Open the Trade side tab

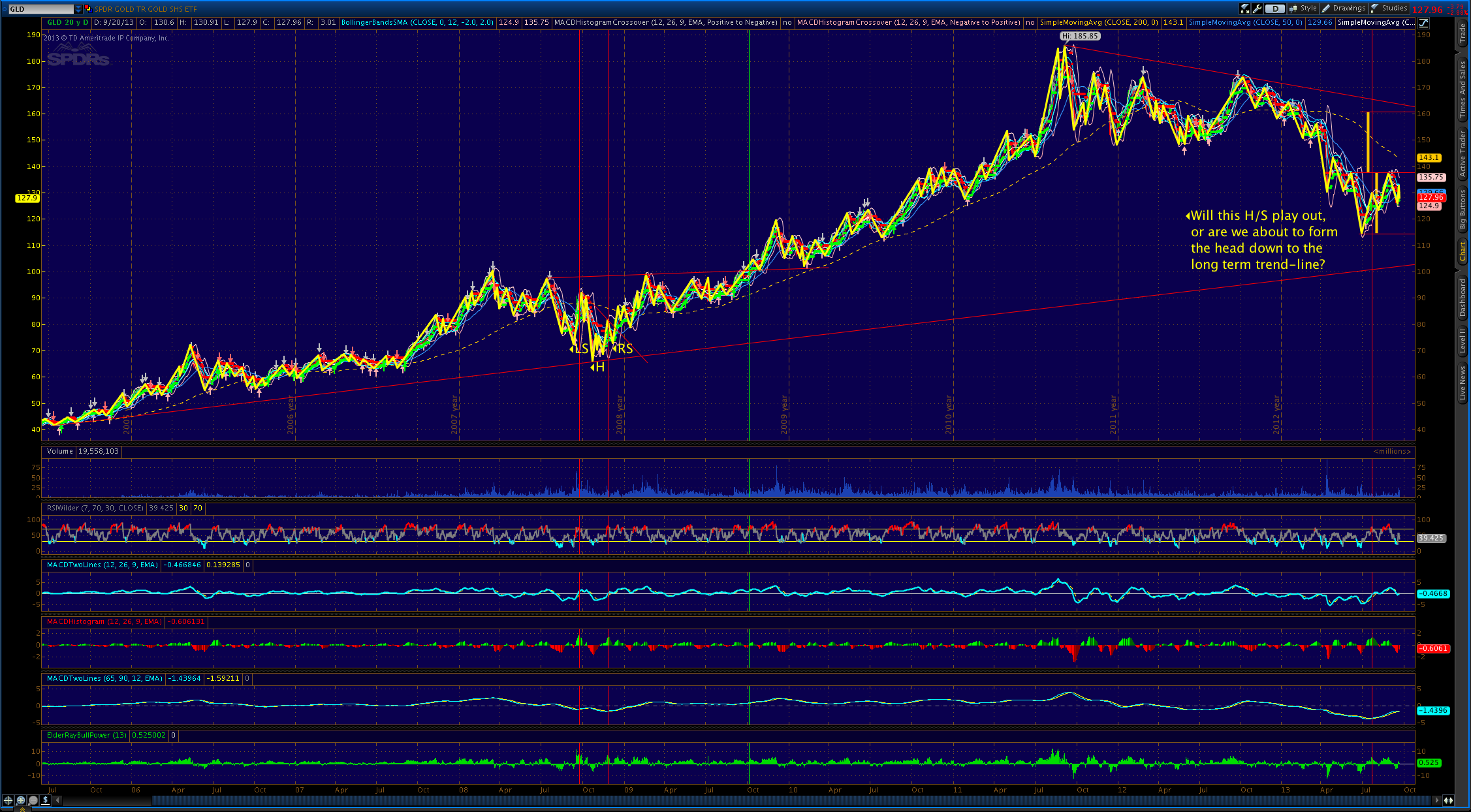(1463, 33)
